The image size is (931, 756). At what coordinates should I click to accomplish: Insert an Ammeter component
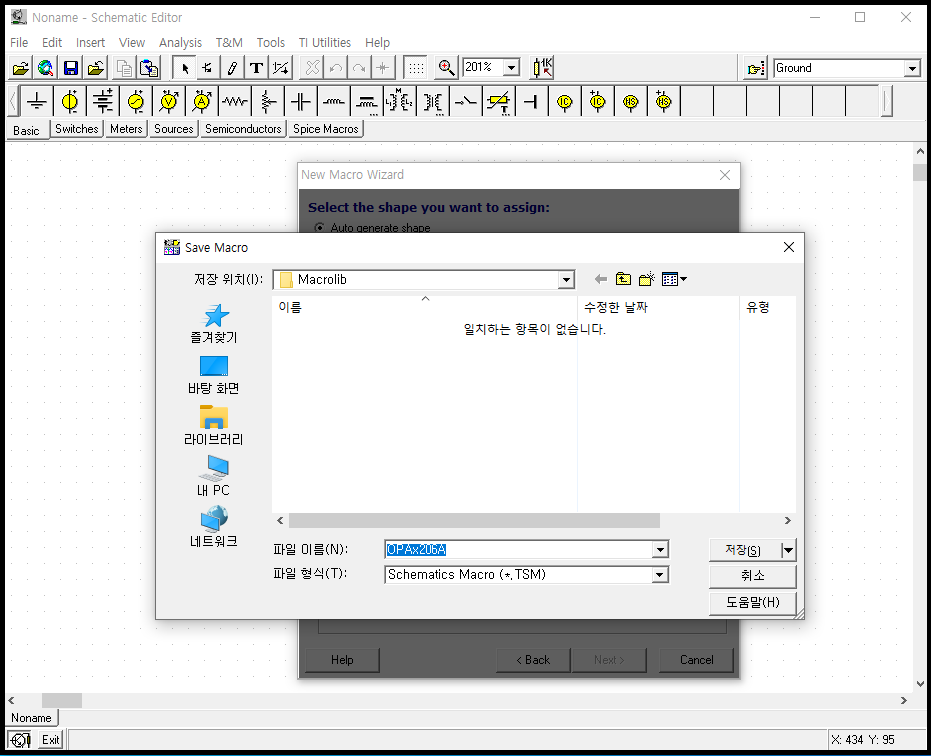tap(202, 102)
